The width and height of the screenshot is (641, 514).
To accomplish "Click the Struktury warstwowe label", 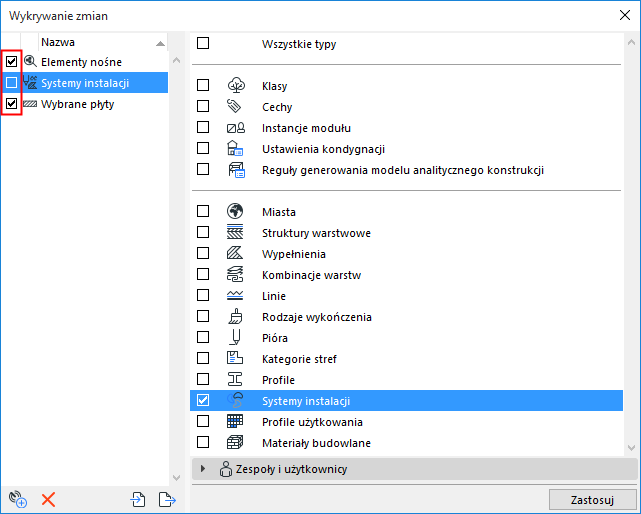I will (x=316, y=233).
